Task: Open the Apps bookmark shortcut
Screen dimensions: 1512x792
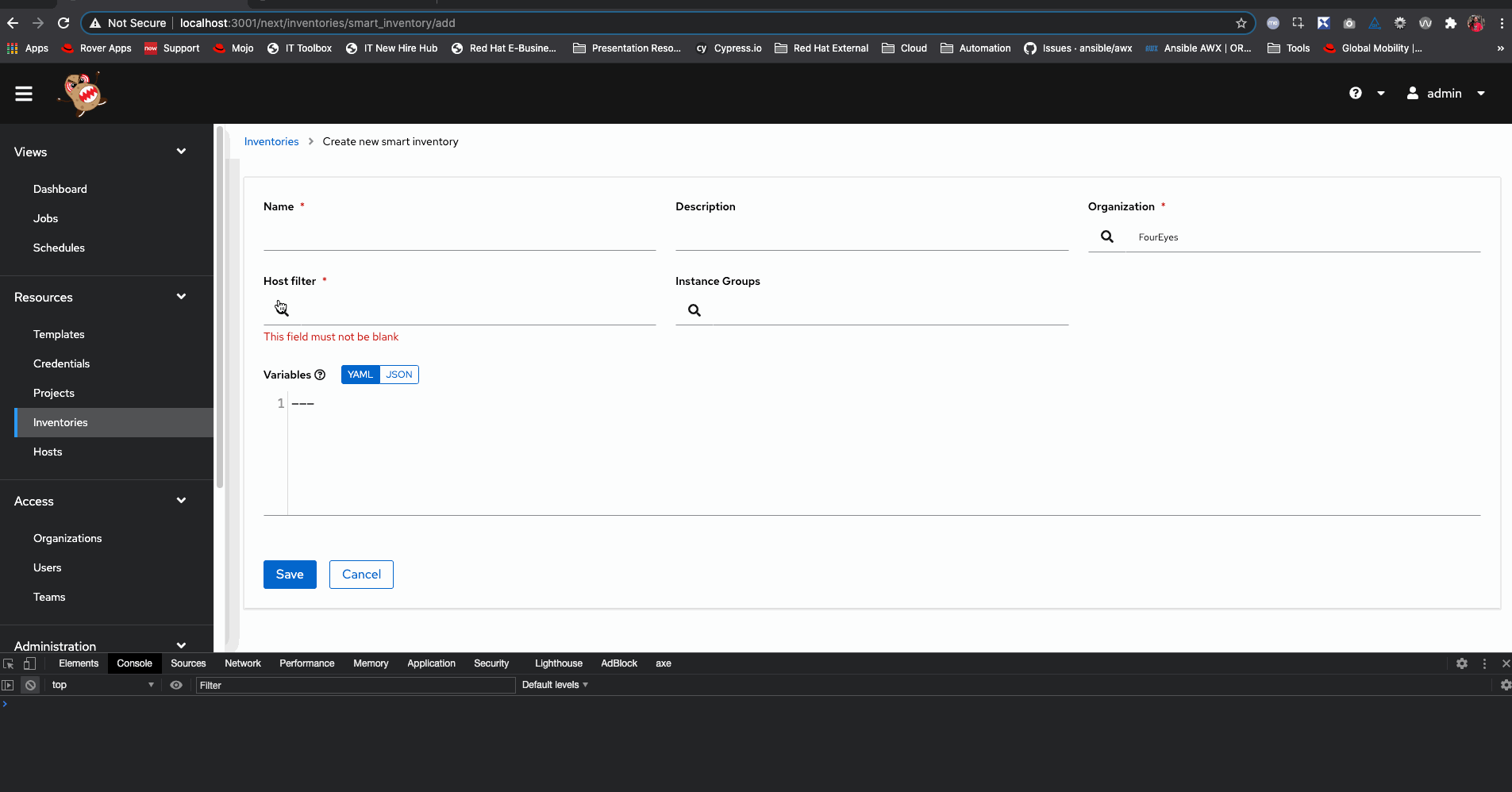Action: tap(28, 48)
